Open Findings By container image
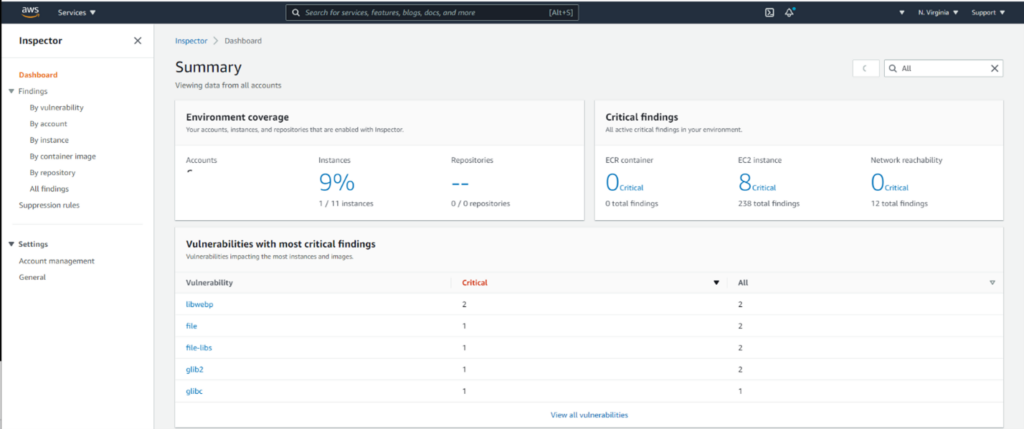 click(63, 157)
